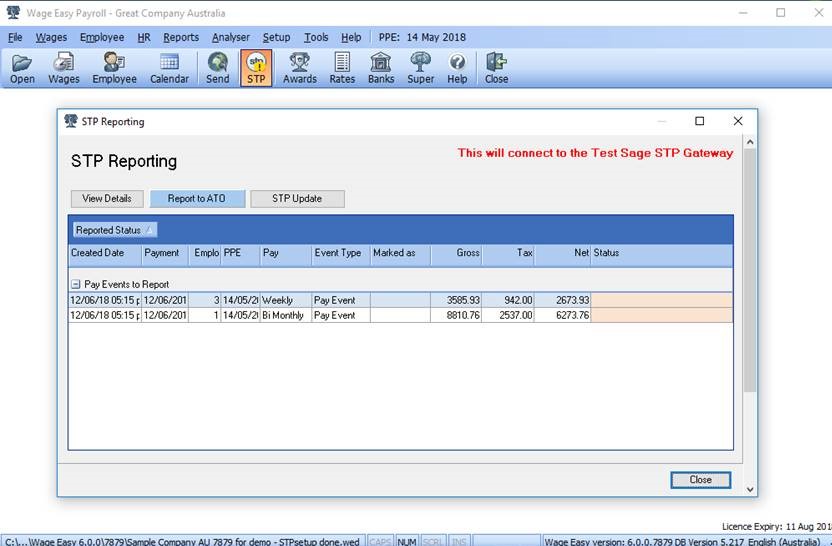This screenshot has width=832, height=546.
Task: Open the Help menu in menu bar
Action: coord(351,38)
